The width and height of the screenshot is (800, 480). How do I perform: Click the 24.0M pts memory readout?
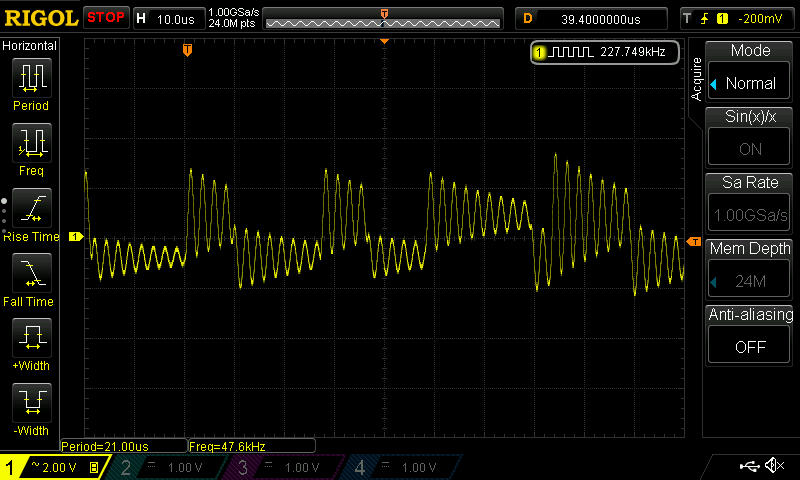pos(232,23)
